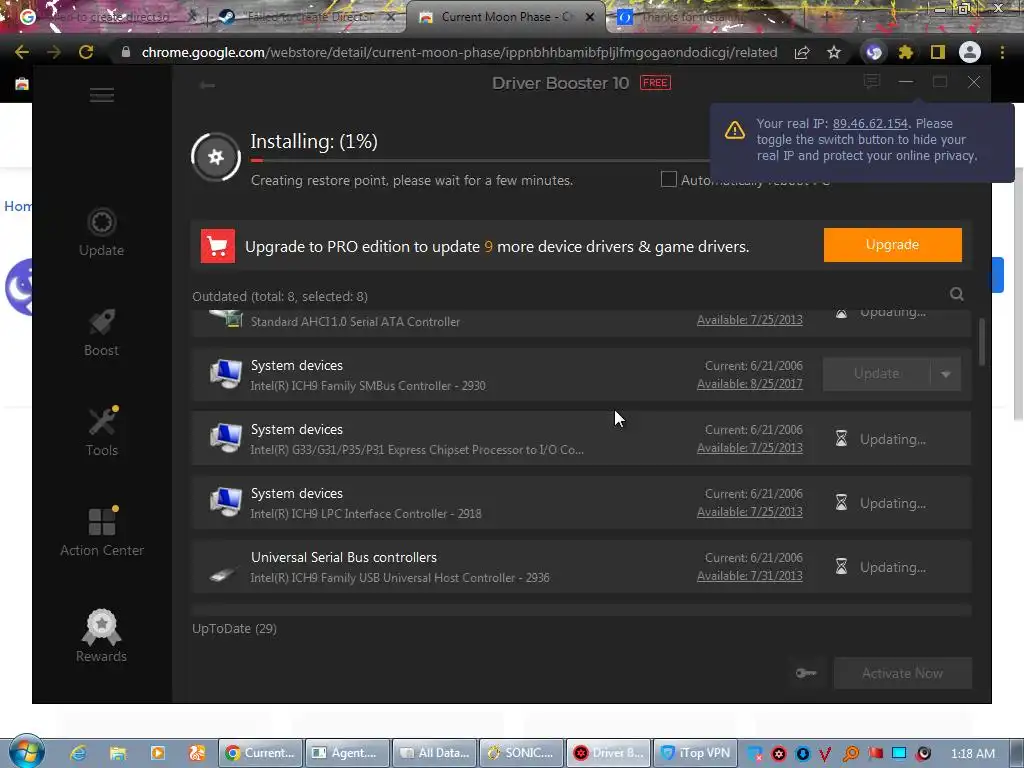Expand dropdown arrow next to Update button
Image resolution: width=1024 pixels, height=768 pixels.
point(946,374)
